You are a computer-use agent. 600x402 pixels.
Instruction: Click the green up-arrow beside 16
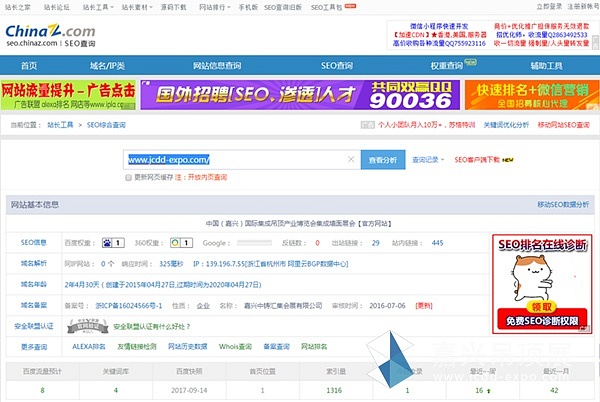489,391
